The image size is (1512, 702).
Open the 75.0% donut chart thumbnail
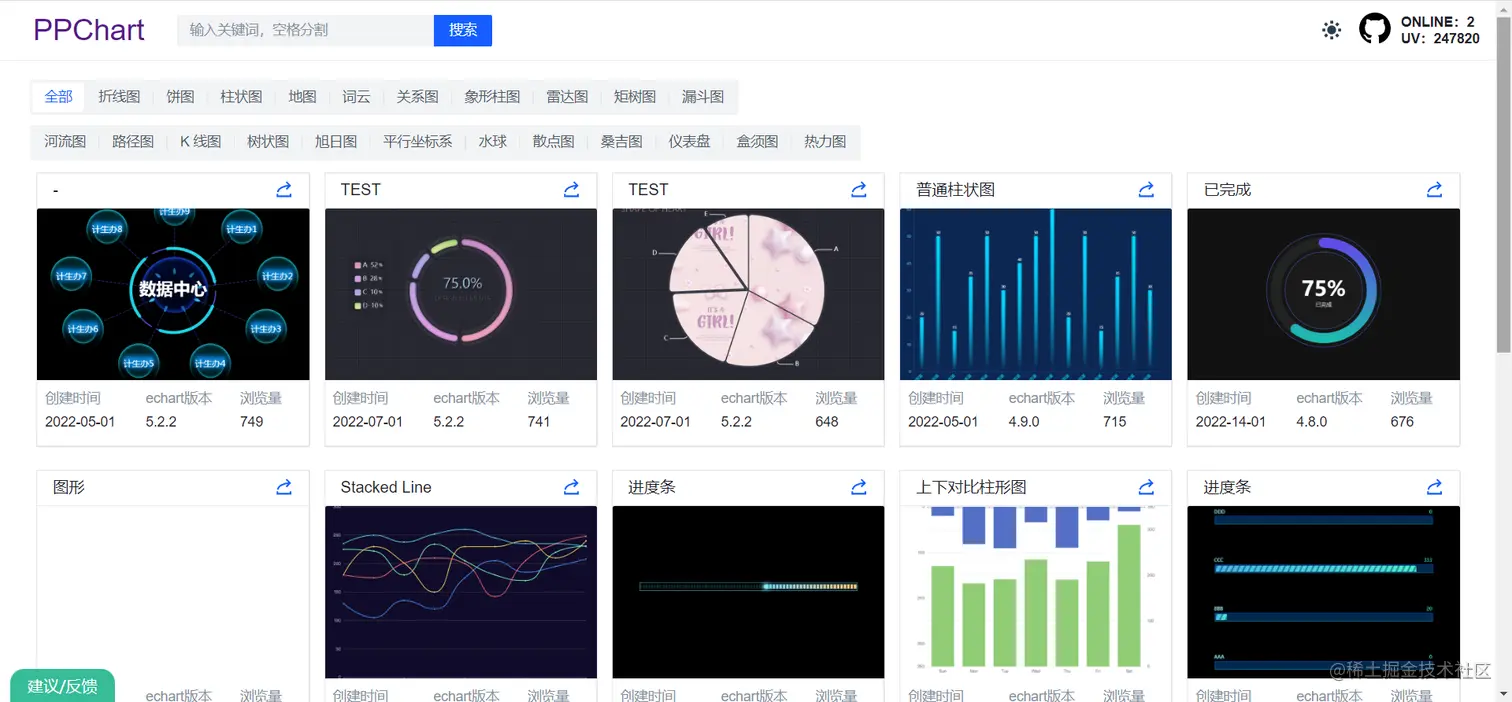(461, 294)
